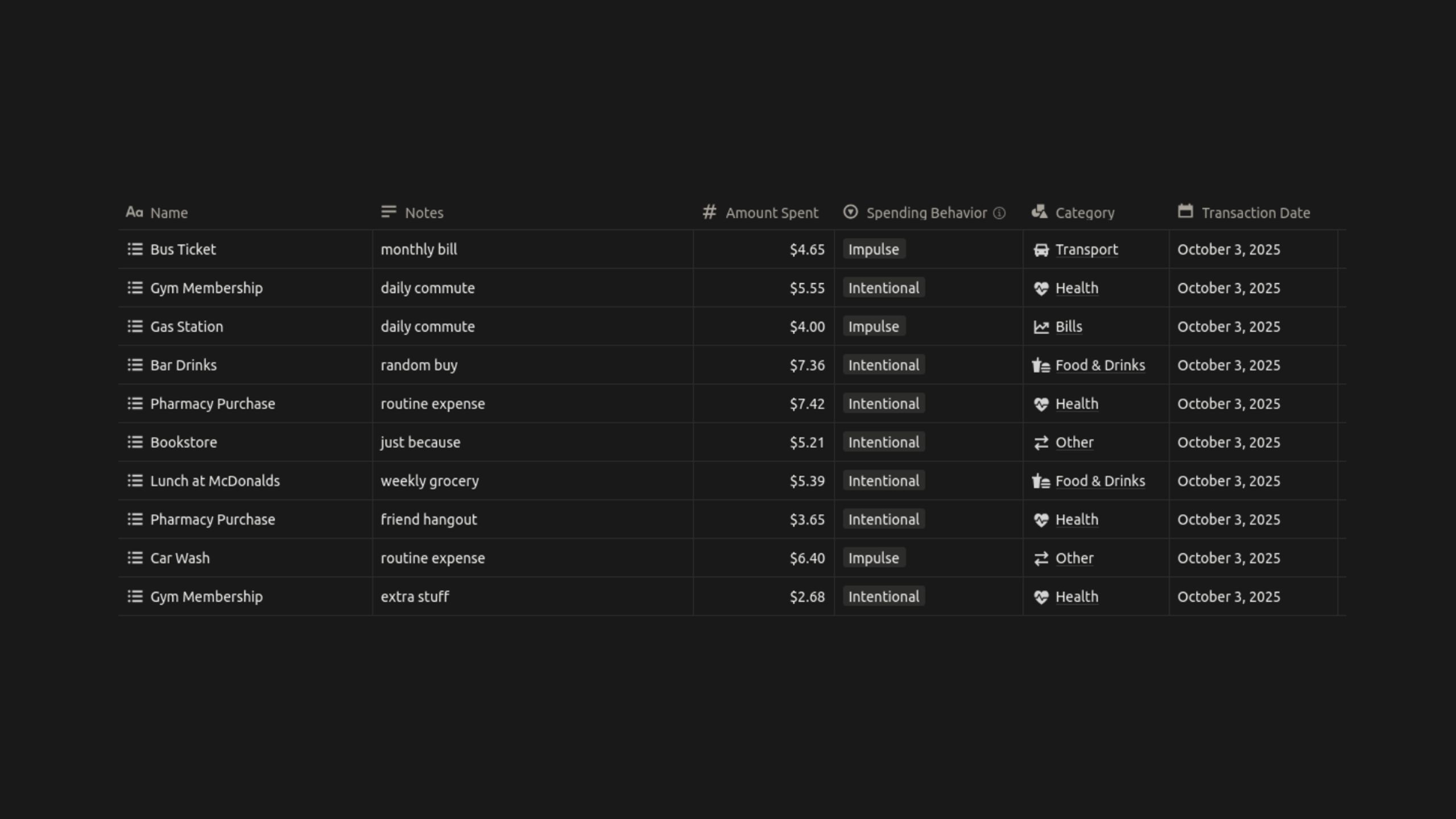Open the Intentional tag for Bookstore

tap(884, 442)
